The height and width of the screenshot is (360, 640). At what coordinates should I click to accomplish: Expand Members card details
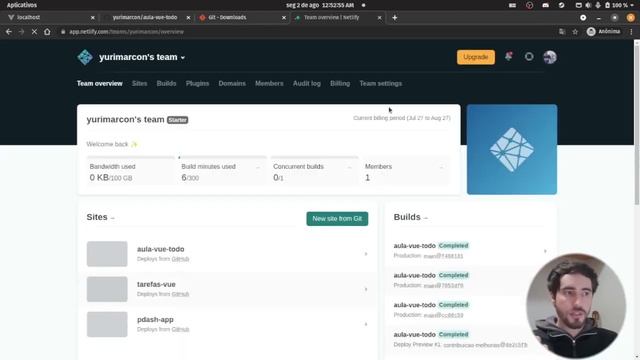(x=441, y=167)
